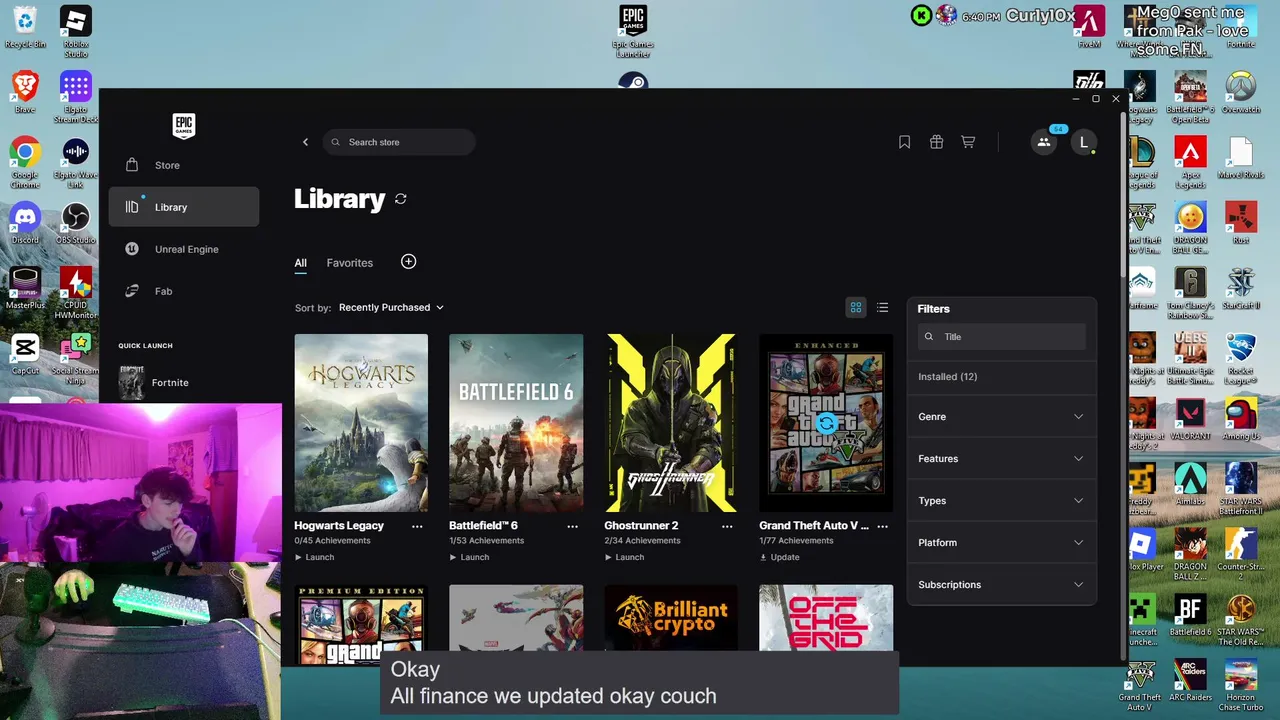
Task: Go back with the left arrow
Action: pos(305,142)
